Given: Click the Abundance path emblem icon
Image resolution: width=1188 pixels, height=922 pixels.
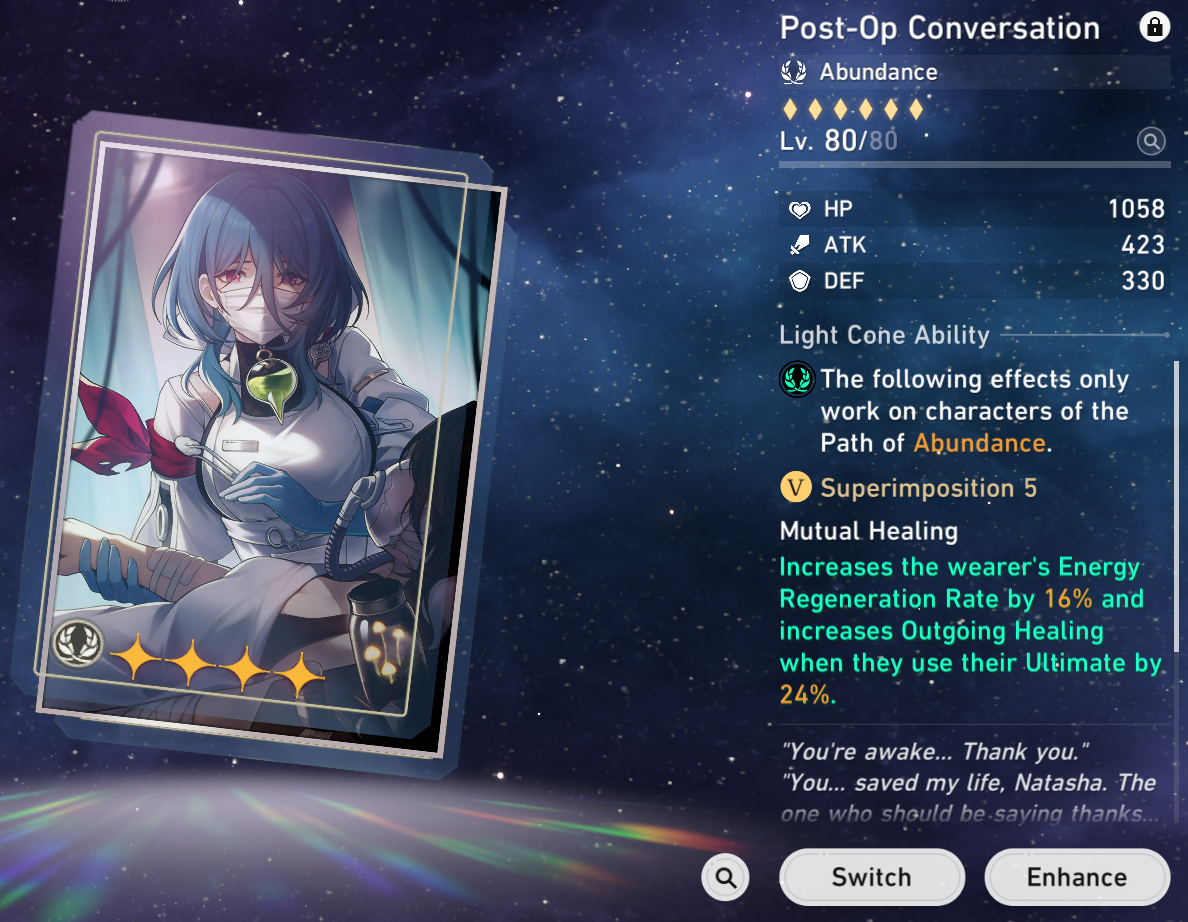Looking at the screenshot, I should [x=794, y=72].
